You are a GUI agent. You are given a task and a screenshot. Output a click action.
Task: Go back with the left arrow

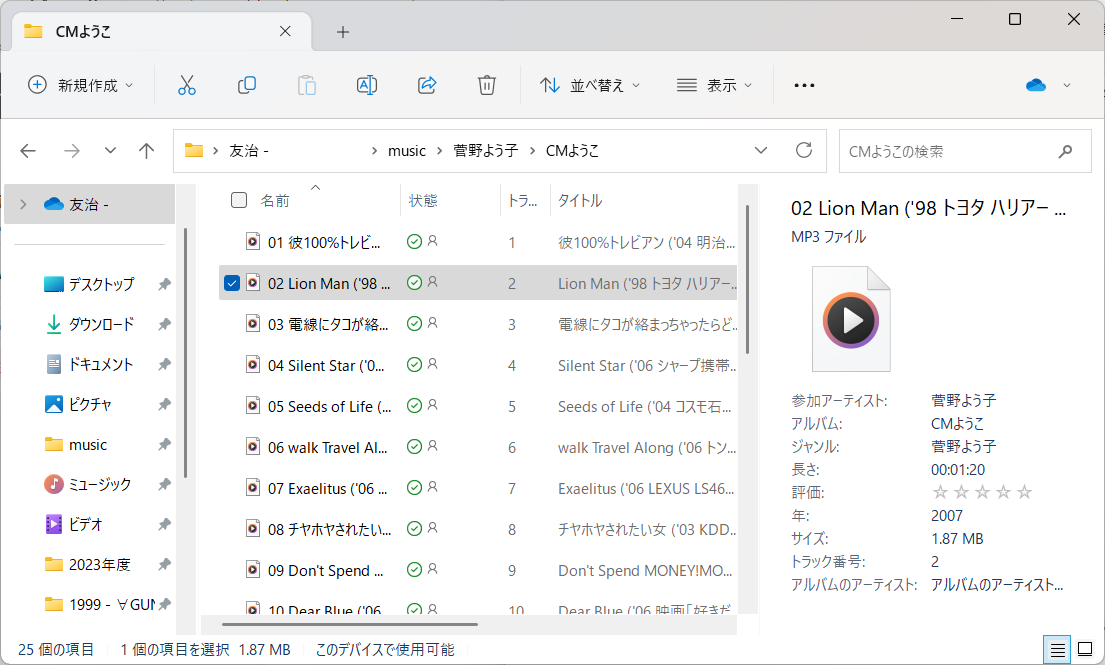pyautogui.click(x=28, y=151)
